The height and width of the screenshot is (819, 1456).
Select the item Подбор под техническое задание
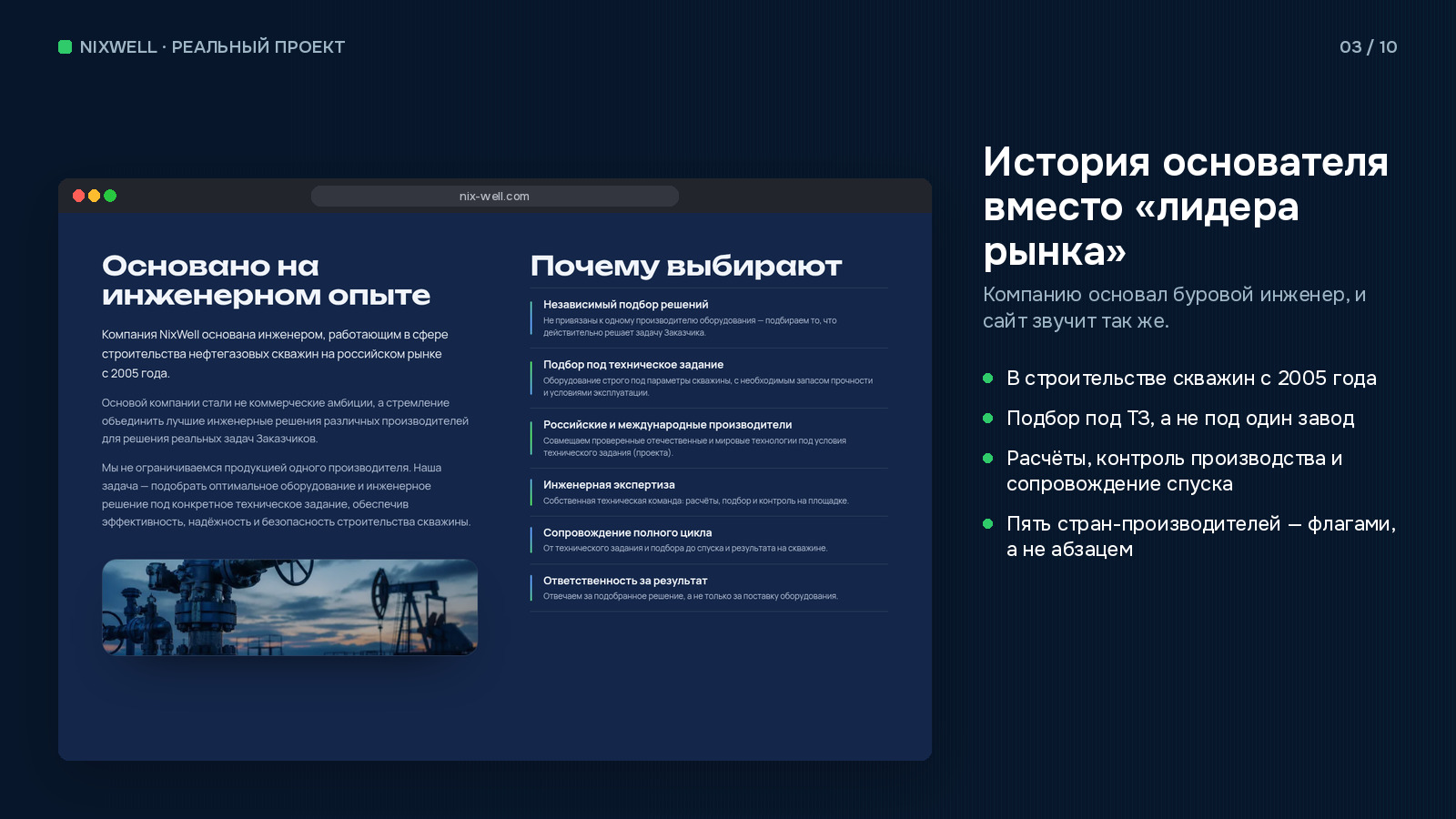[x=709, y=379]
